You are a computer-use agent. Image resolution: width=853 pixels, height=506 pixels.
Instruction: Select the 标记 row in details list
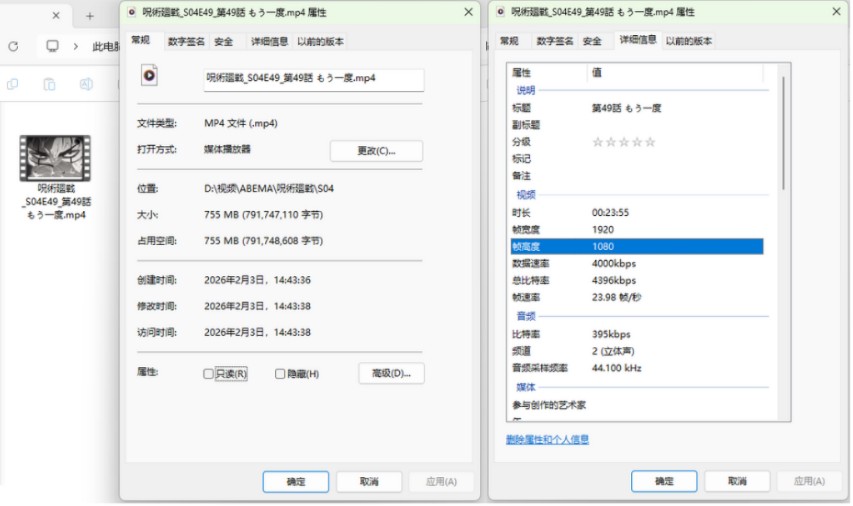[x=637, y=159]
